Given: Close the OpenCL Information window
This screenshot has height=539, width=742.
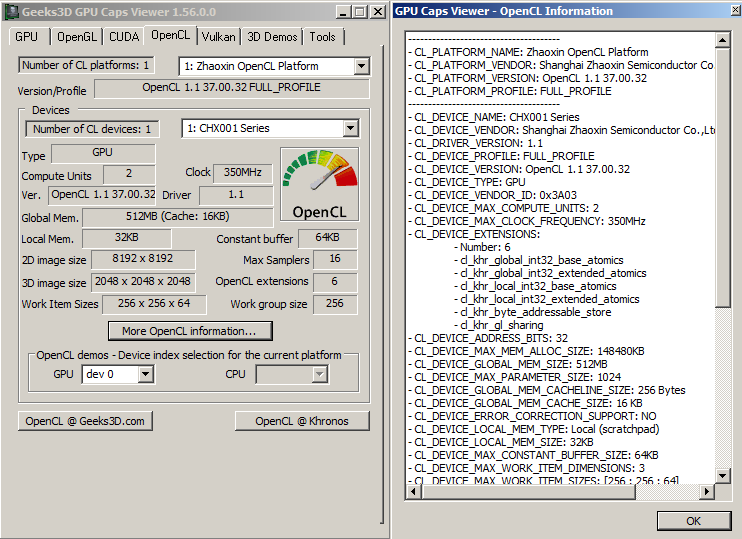Looking at the screenshot, I should (x=736, y=10).
